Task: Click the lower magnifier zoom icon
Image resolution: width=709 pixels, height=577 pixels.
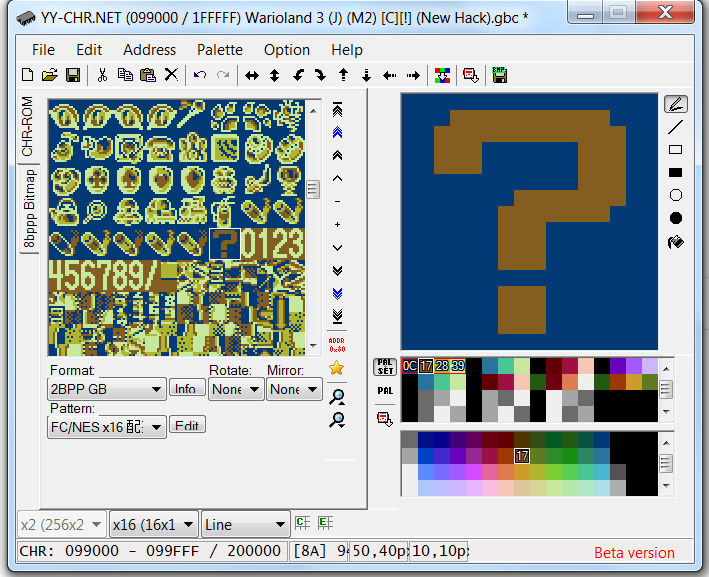Action: click(x=337, y=420)
